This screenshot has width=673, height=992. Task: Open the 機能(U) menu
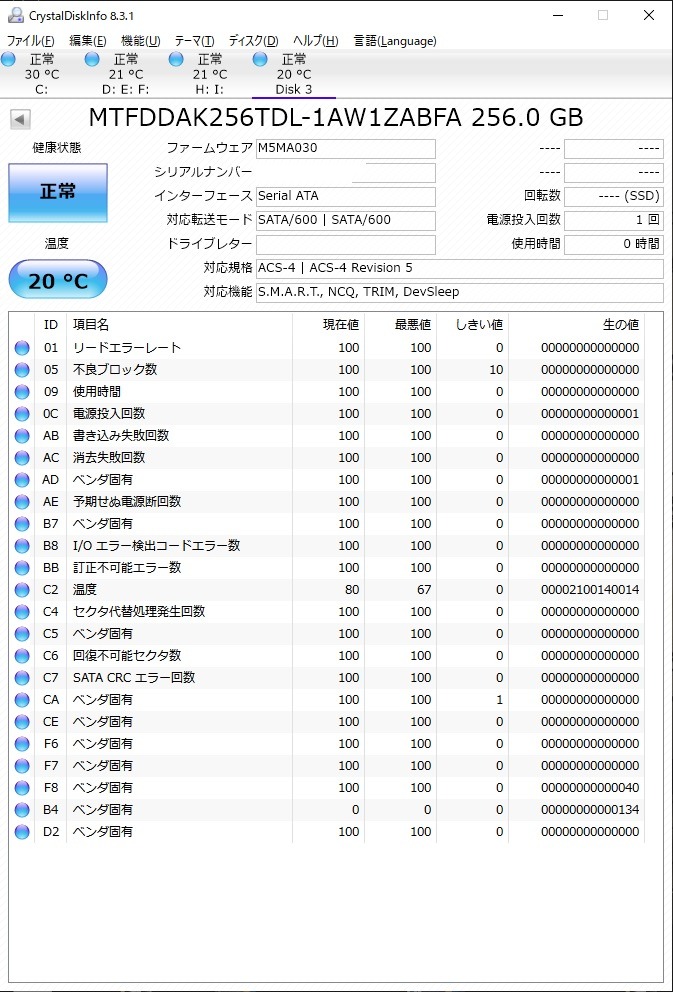coord(140,41)
